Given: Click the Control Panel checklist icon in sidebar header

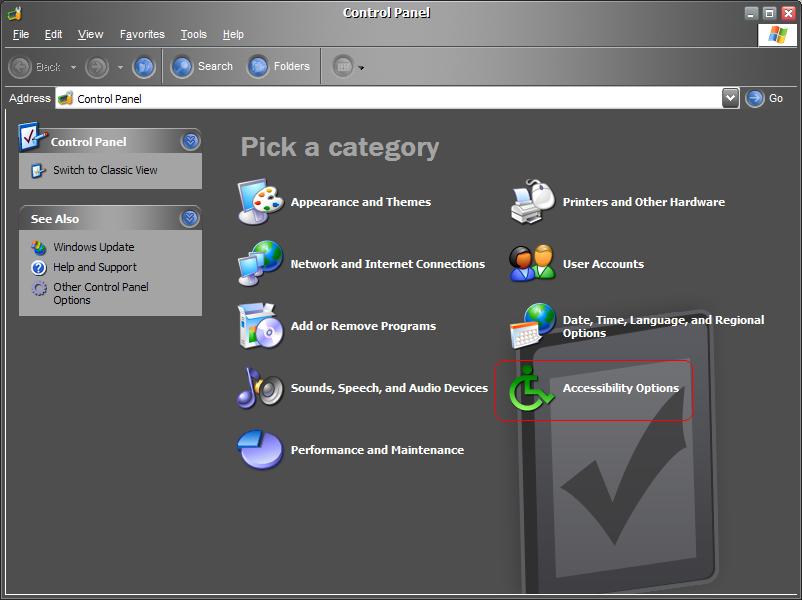Looking at the screenshot, I should coord(31,137).
